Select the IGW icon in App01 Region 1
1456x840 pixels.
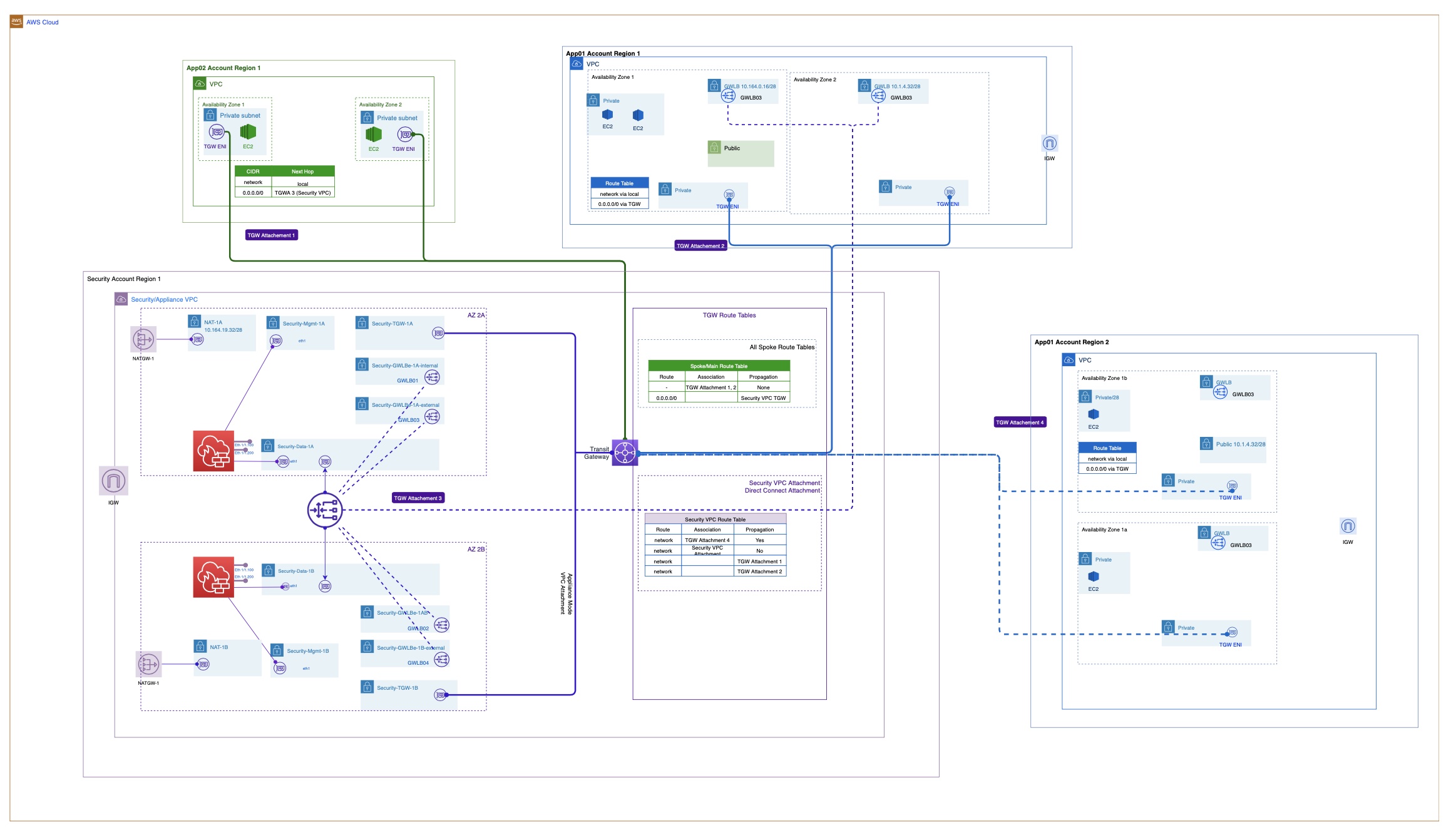(1049, 143)
